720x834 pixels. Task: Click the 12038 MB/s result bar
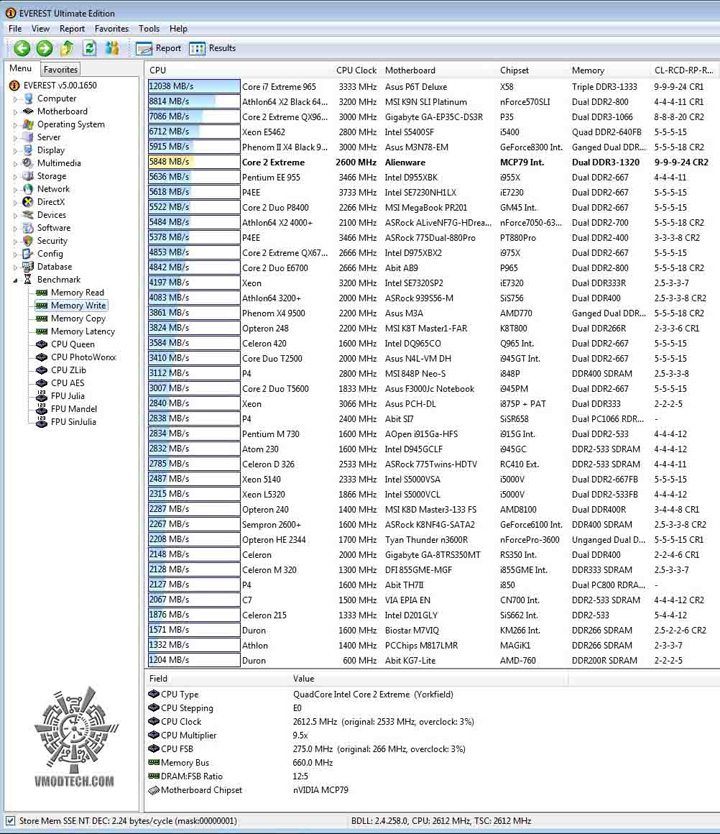(194, 86)
